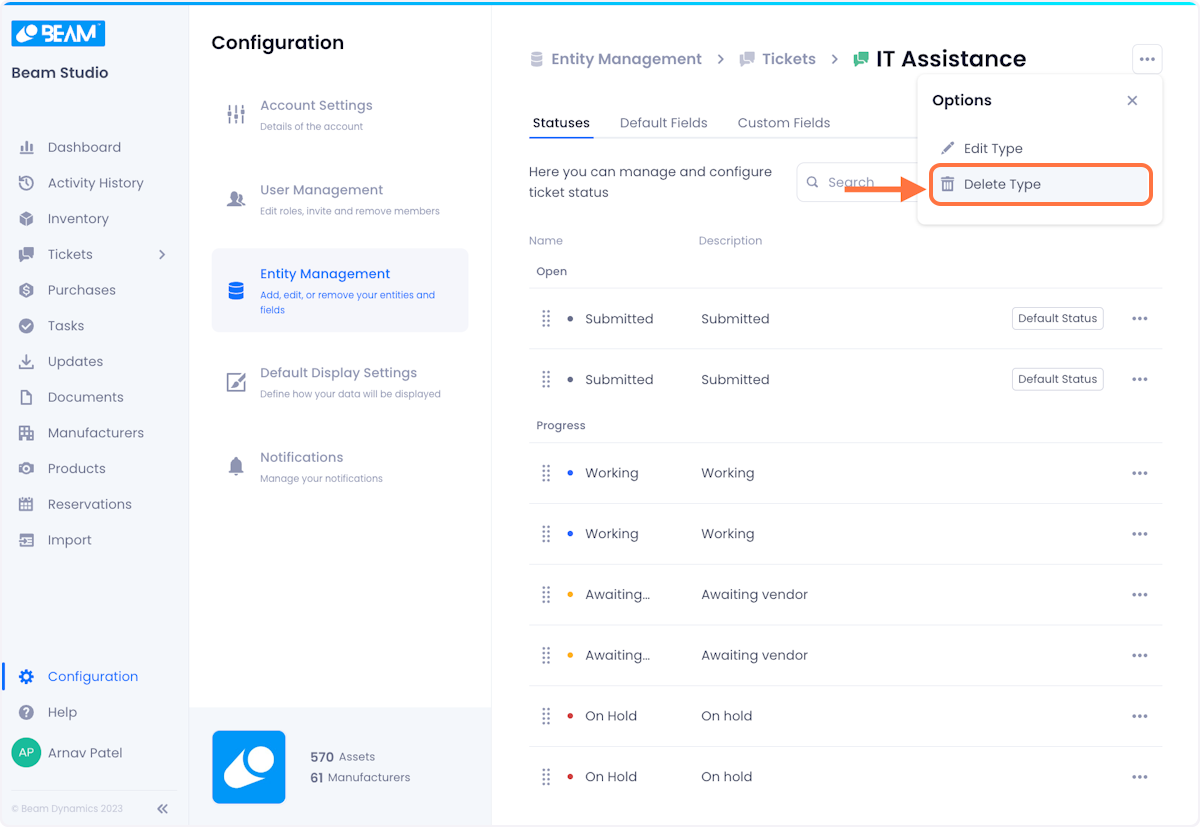The height and width of the screenshot is (827, 1200).
Task: Switch to the Default Fields tab
Action: pyautogui.click(x=663, y=123)
